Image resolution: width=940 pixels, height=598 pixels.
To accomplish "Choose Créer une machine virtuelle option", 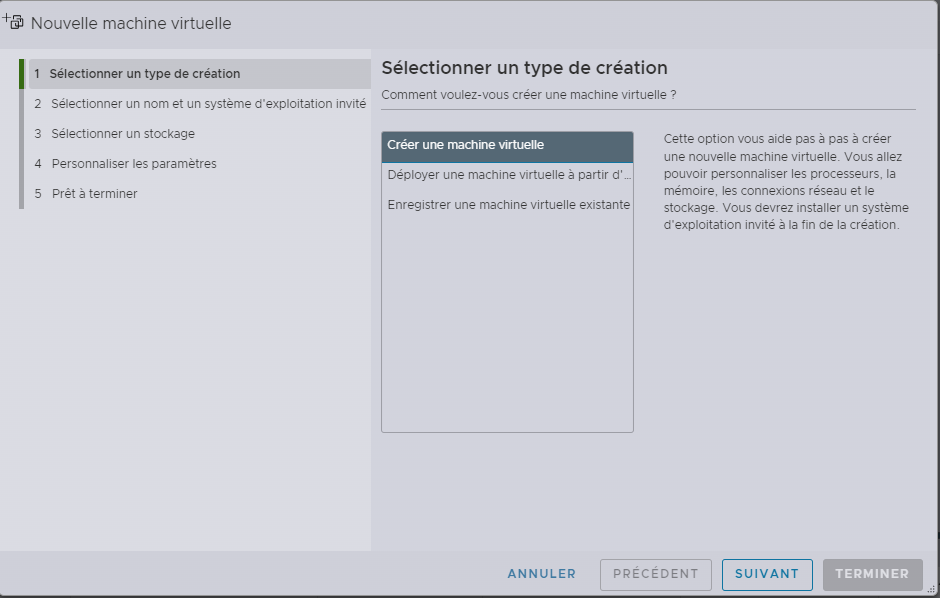I will click(x=507, y=146).
